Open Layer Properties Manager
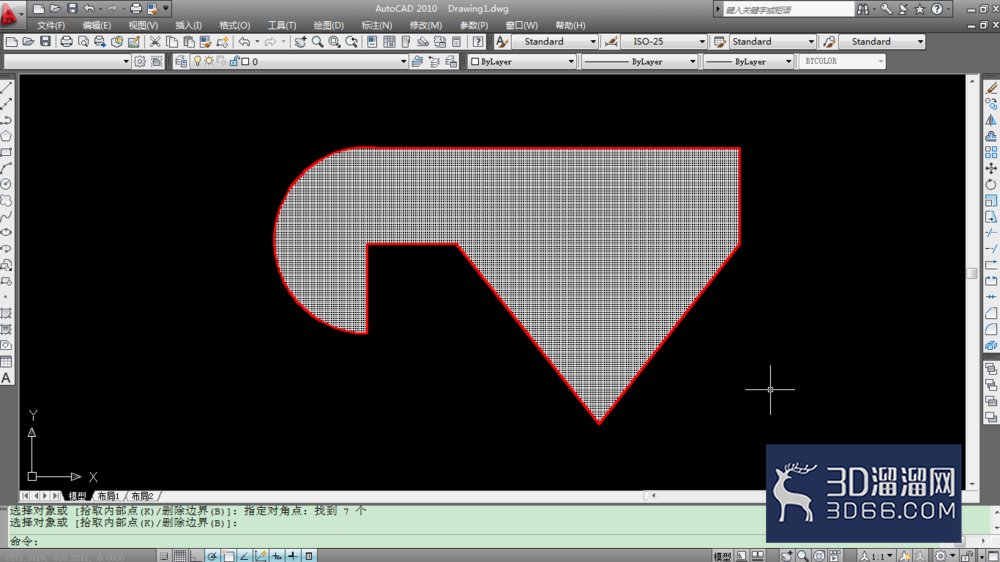1000x562 pixels. [x=181, y=61]
